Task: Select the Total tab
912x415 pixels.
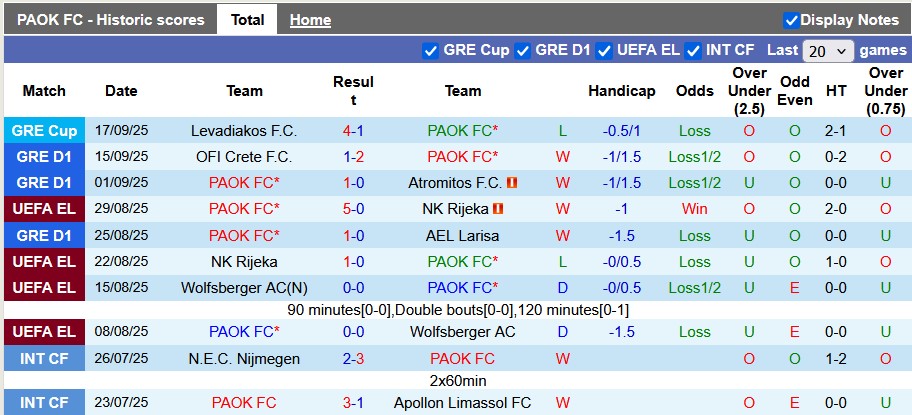Action: [247, 20]
